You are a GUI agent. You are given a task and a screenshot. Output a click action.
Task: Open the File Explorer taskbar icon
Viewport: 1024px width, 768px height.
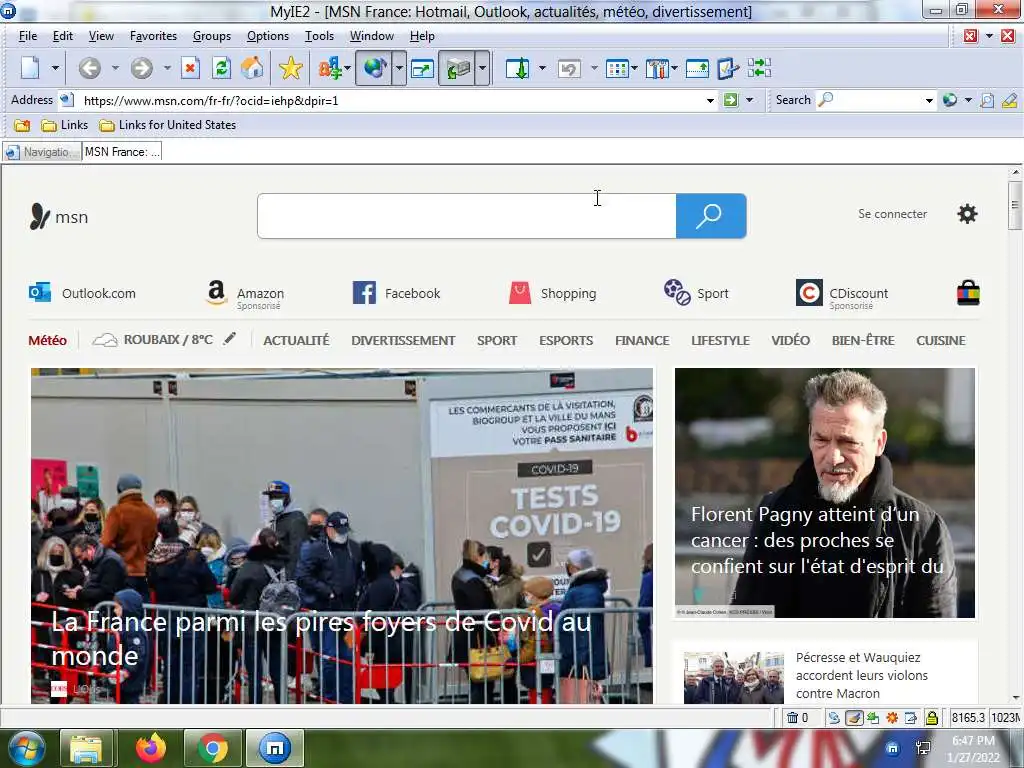[x=86, y=748]
